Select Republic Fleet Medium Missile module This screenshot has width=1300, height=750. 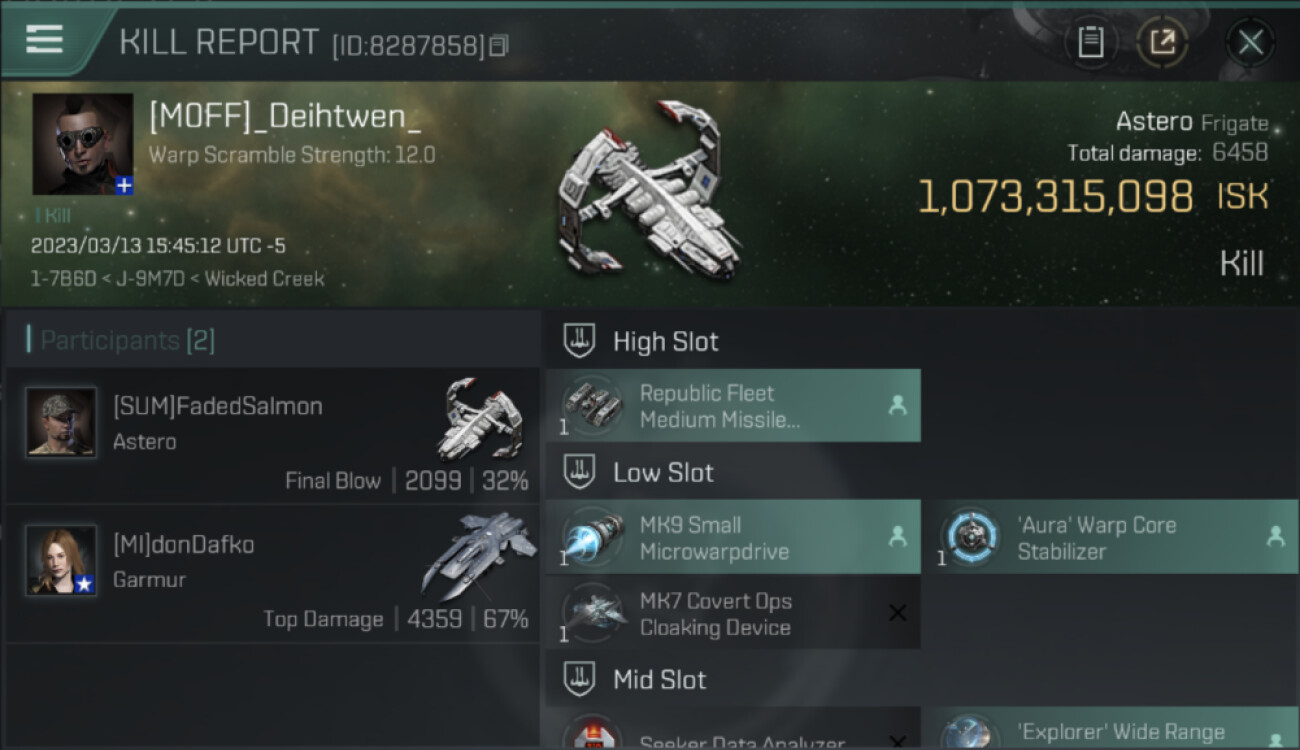pyautogui.click(x=733, y=406)
